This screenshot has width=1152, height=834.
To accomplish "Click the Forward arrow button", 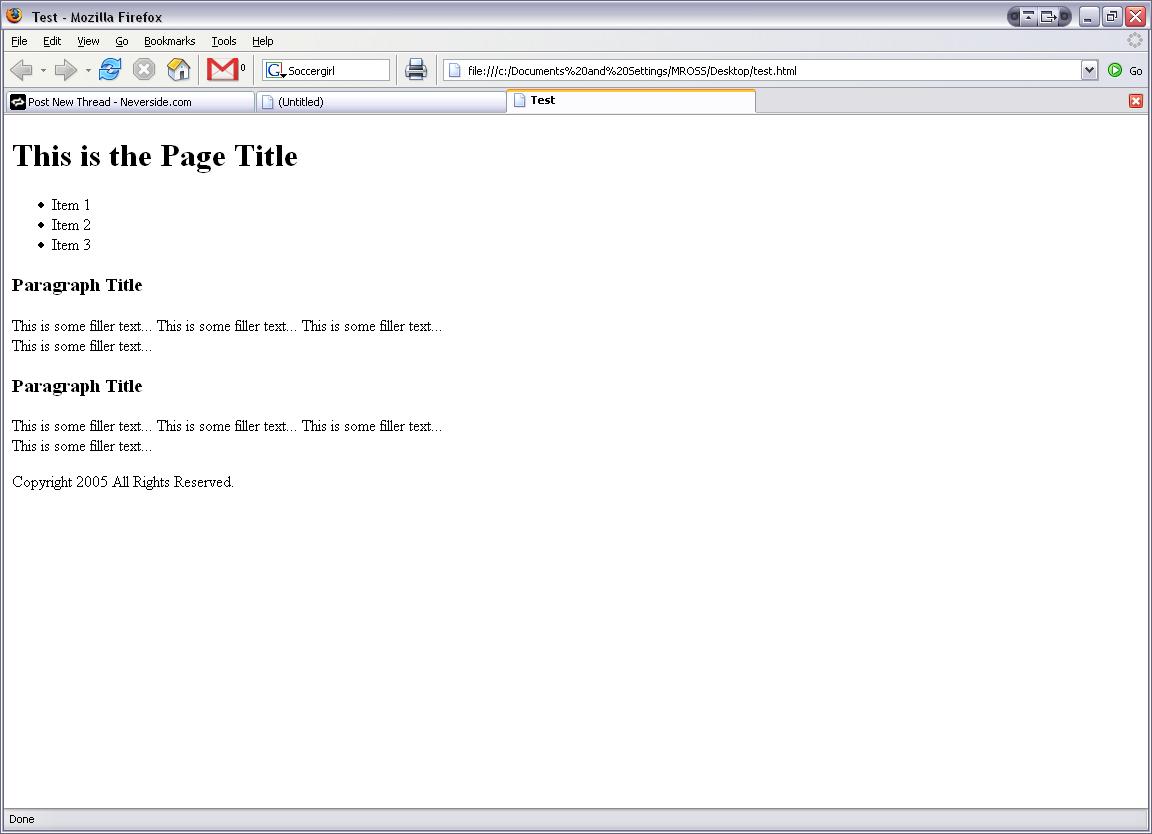I will pos(65,70).
